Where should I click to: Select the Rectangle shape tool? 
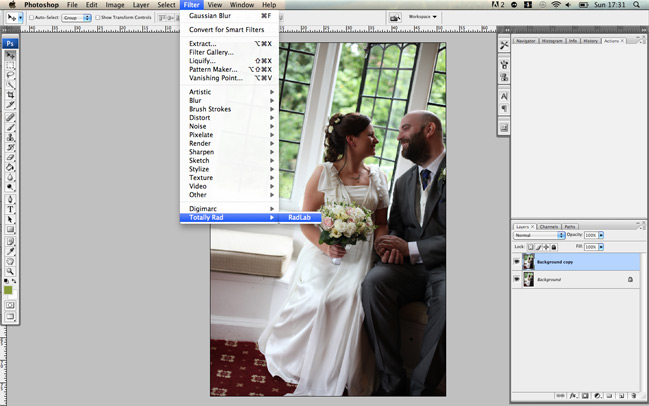(10, 229)
